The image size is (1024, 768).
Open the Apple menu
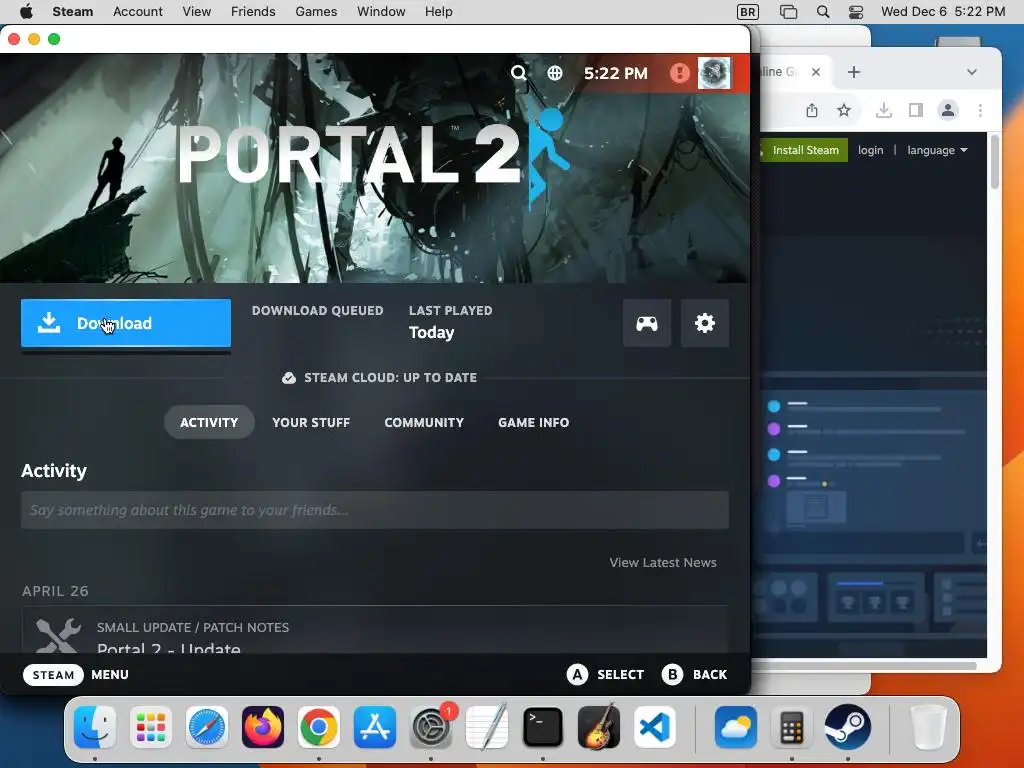26,11
